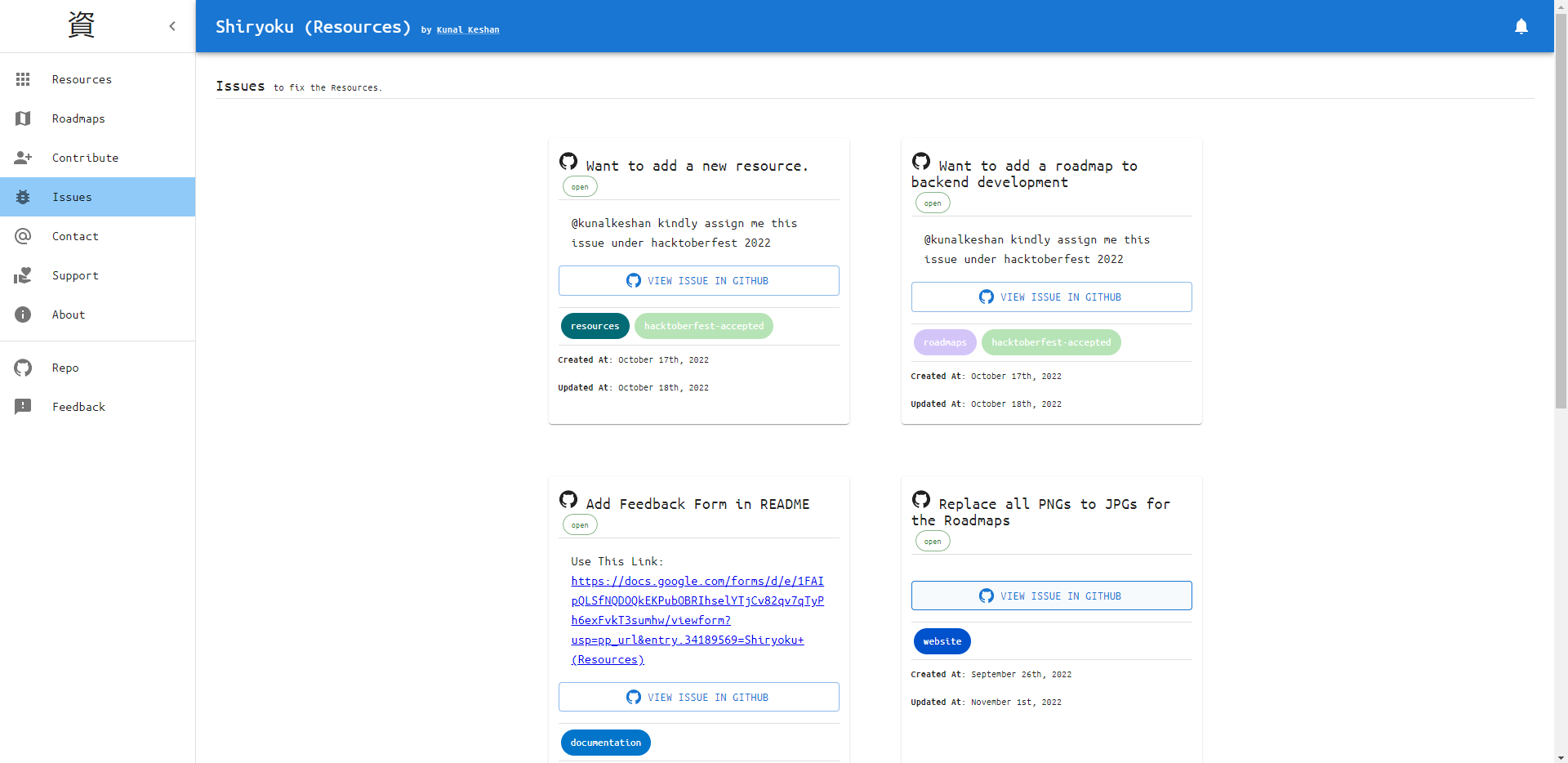Click the 'Issues' page heading

(240, 86)
